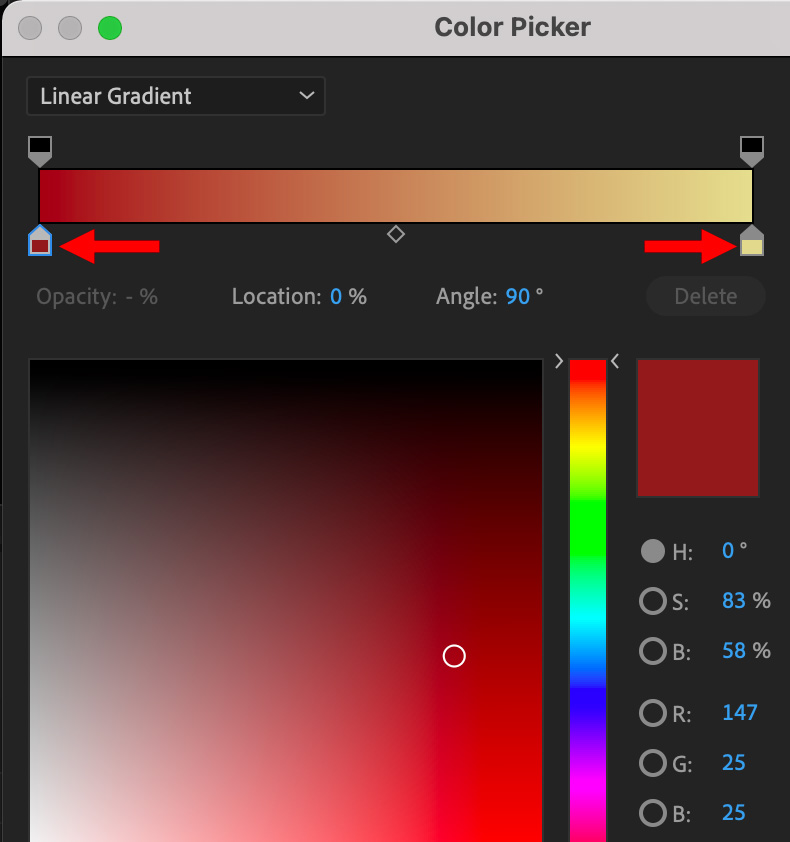Select the B brightness radio button
The width and height of the screenshot is (790, 842).
[x=653, y=651]
